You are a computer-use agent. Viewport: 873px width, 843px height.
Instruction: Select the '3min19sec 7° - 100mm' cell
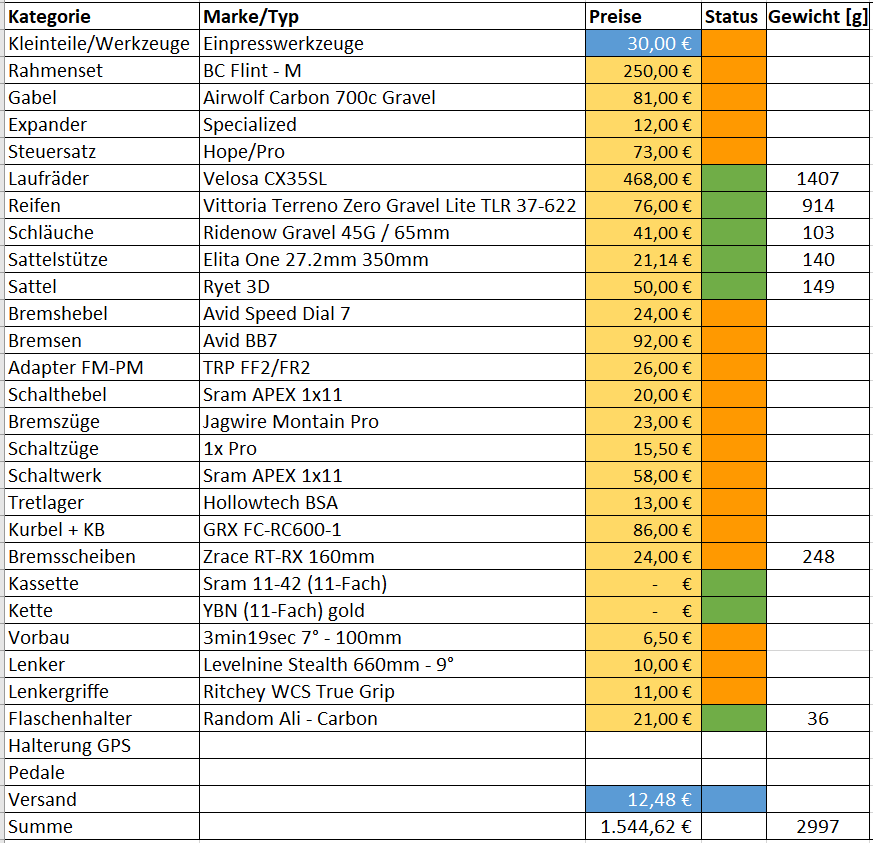[x=392, y=638]
